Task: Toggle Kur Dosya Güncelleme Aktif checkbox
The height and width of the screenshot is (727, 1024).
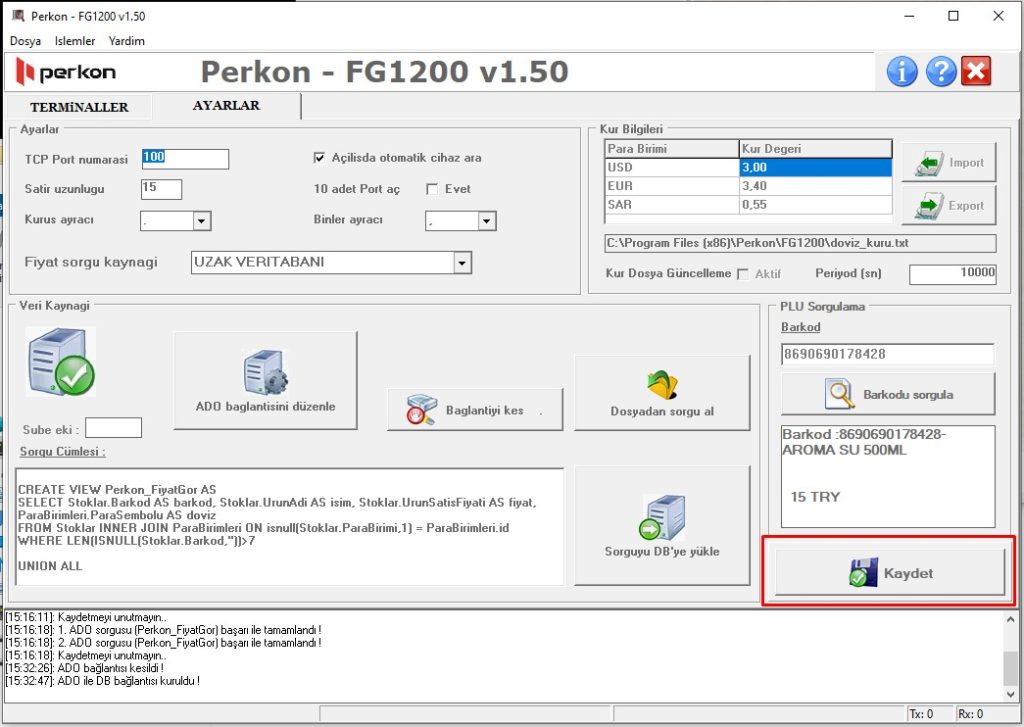Action: click(x=743, y=274)
